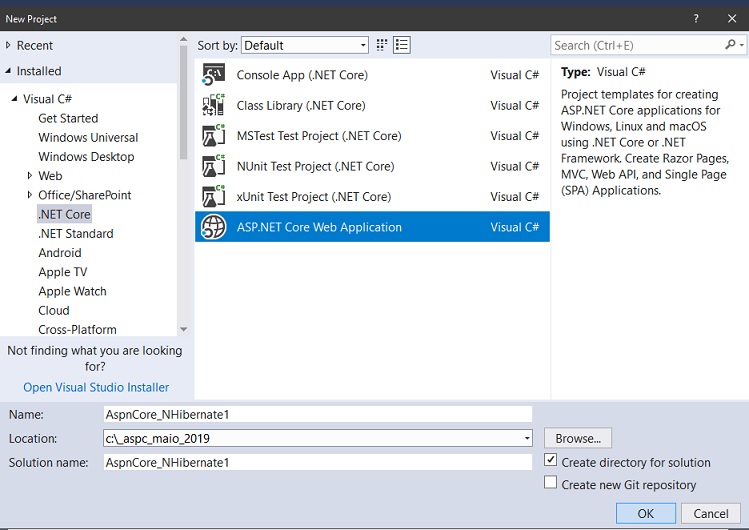Open the Sort by Default dropdown
The height and width of the screenshot is (530, 749).
coord(305,45)
